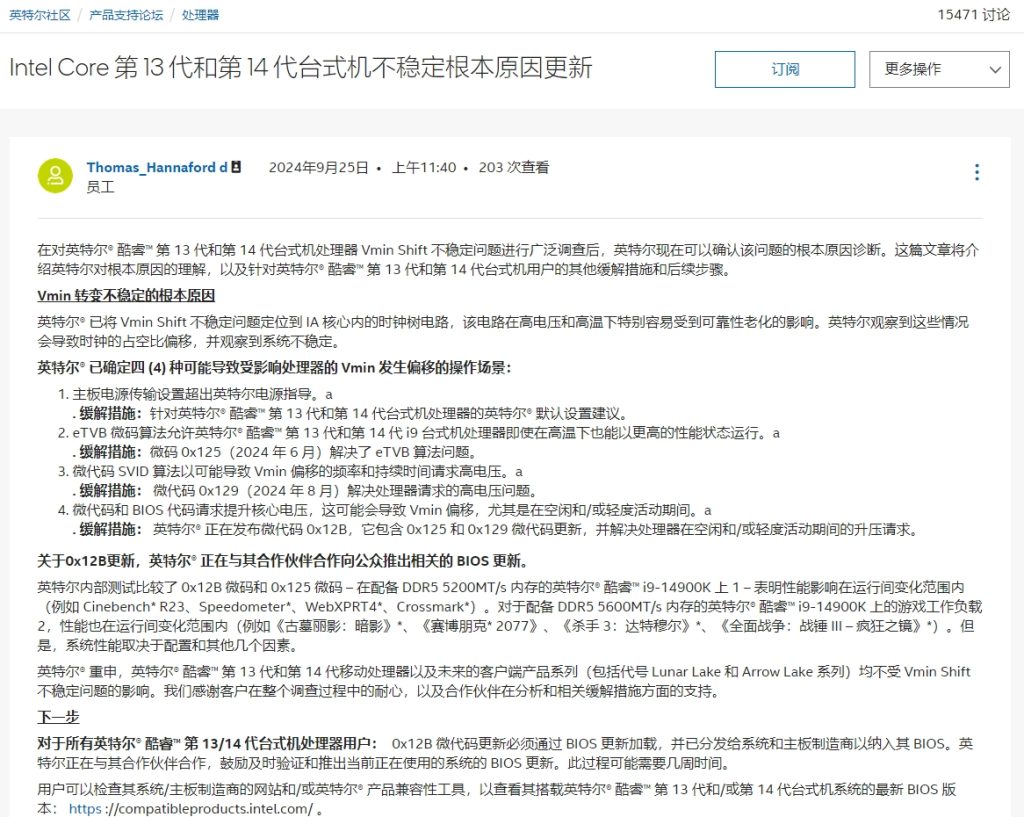Click the "203 次查看" view count
The height and width of the screenshot is (817, 1024).
[514, 167]
